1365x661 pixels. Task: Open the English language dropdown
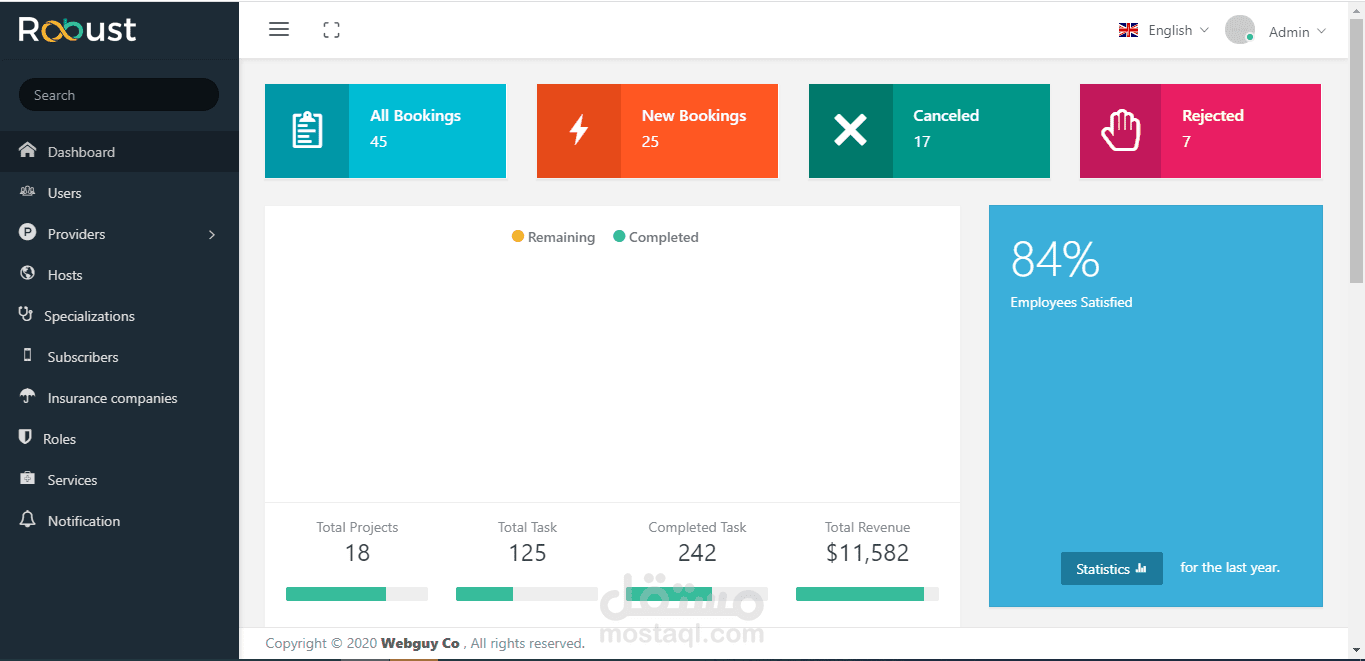(x=1164, y=30)
